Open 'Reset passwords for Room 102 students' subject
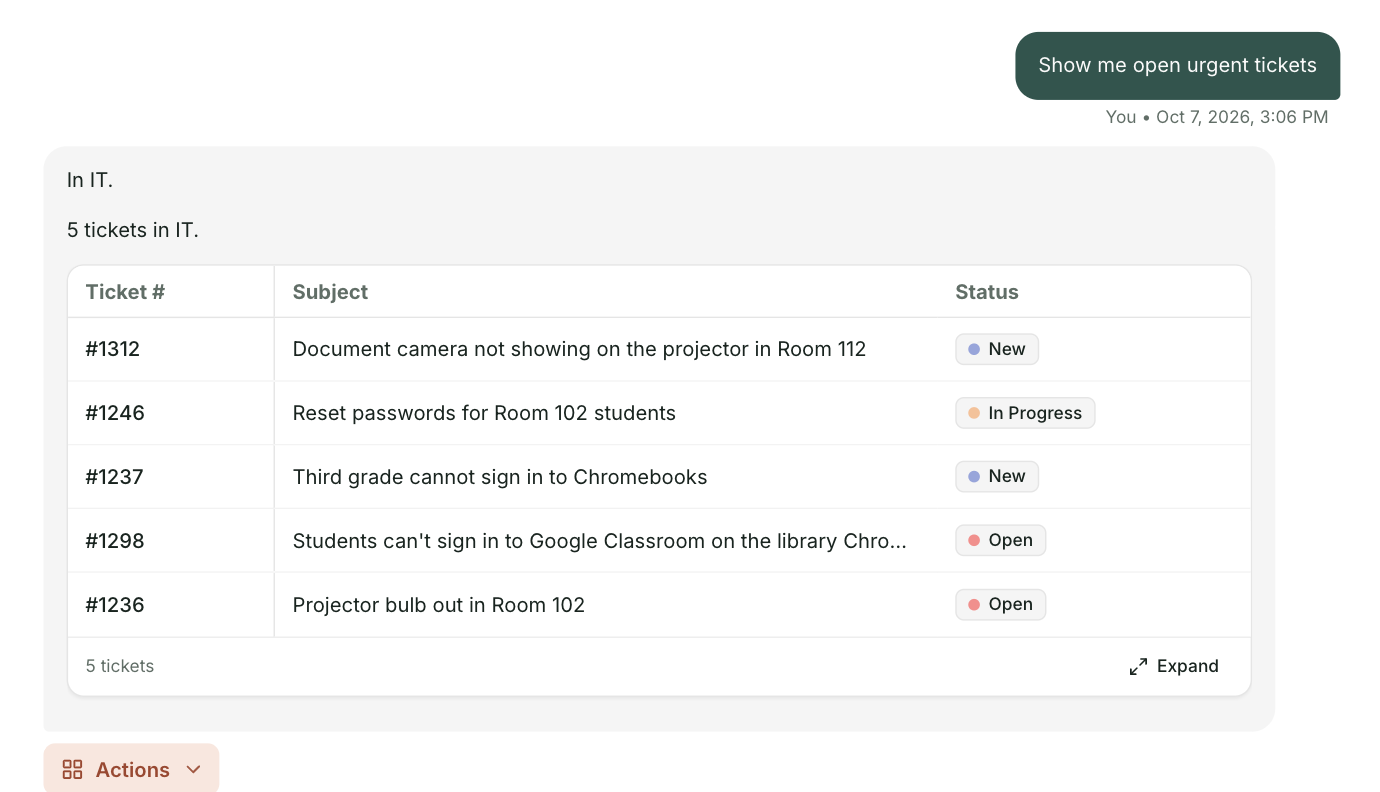This screenshot has width=1380, height=792. 484,413
